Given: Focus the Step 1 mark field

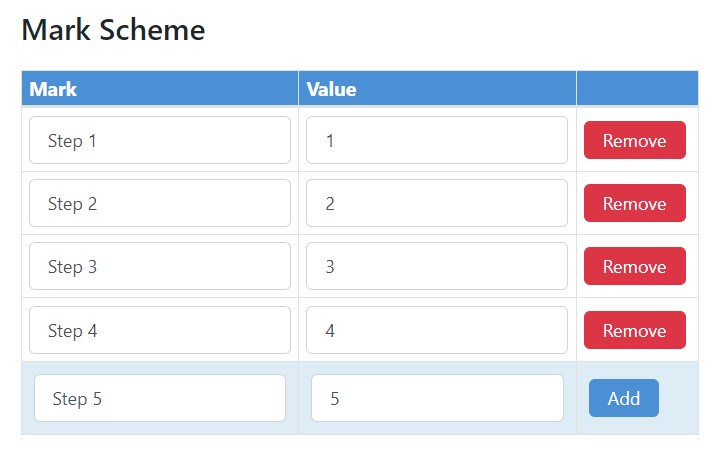Looking at the screenshot, I should tap(160, 140).
